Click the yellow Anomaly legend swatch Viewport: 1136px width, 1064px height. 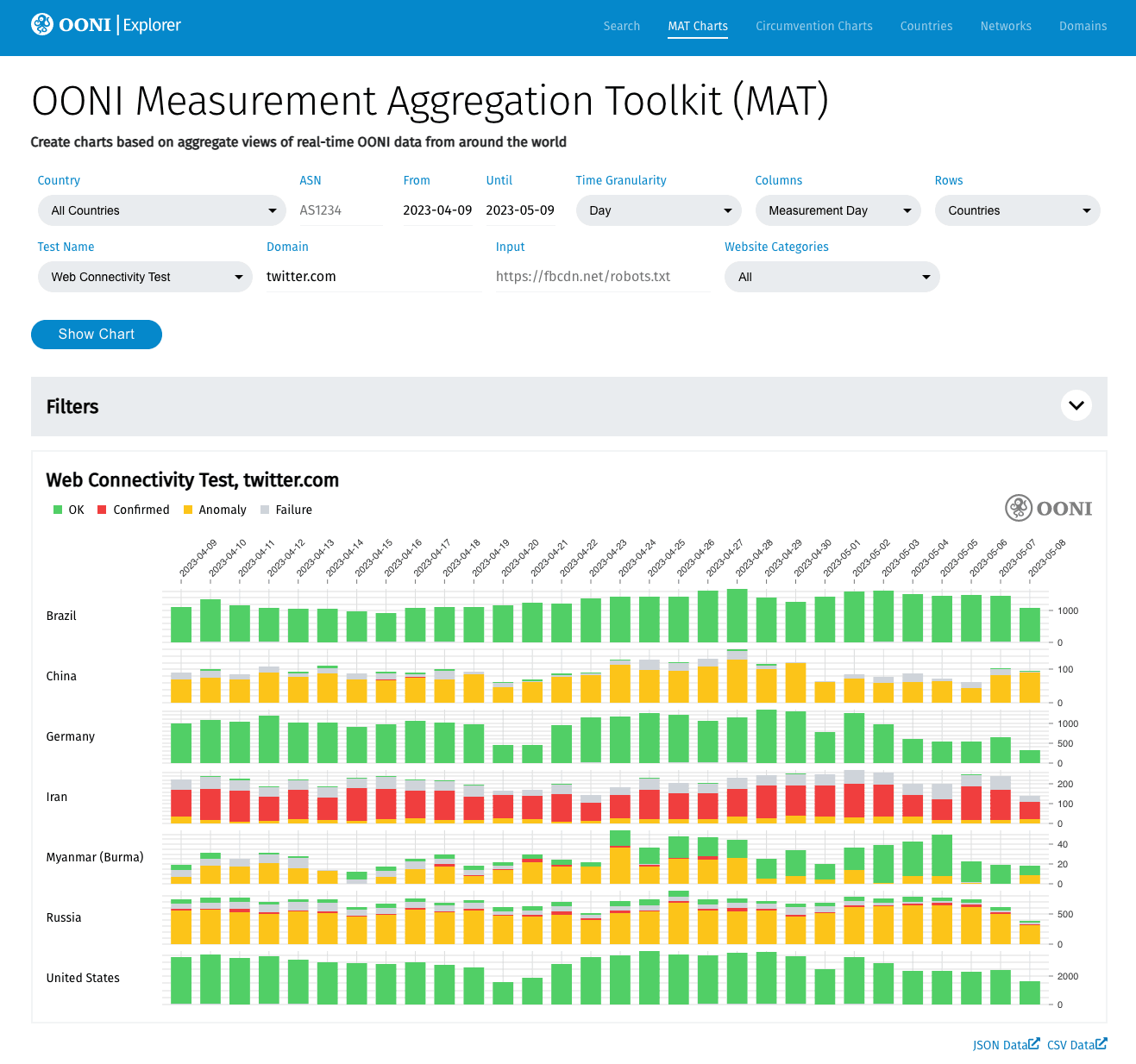188,510
